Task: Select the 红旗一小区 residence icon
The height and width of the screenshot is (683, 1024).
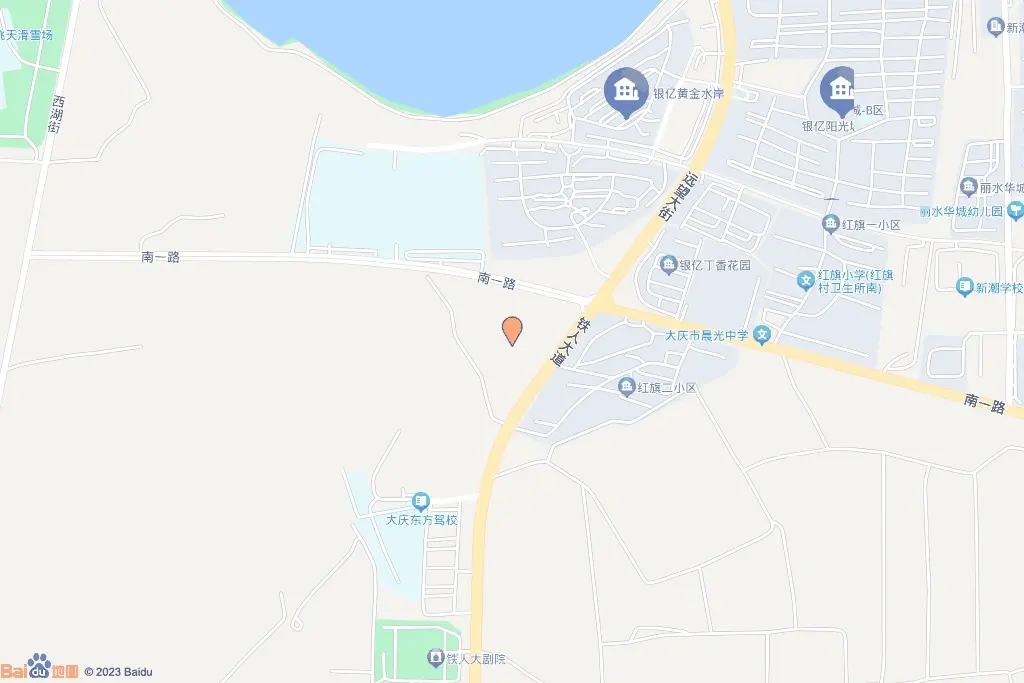Action: 831,224
